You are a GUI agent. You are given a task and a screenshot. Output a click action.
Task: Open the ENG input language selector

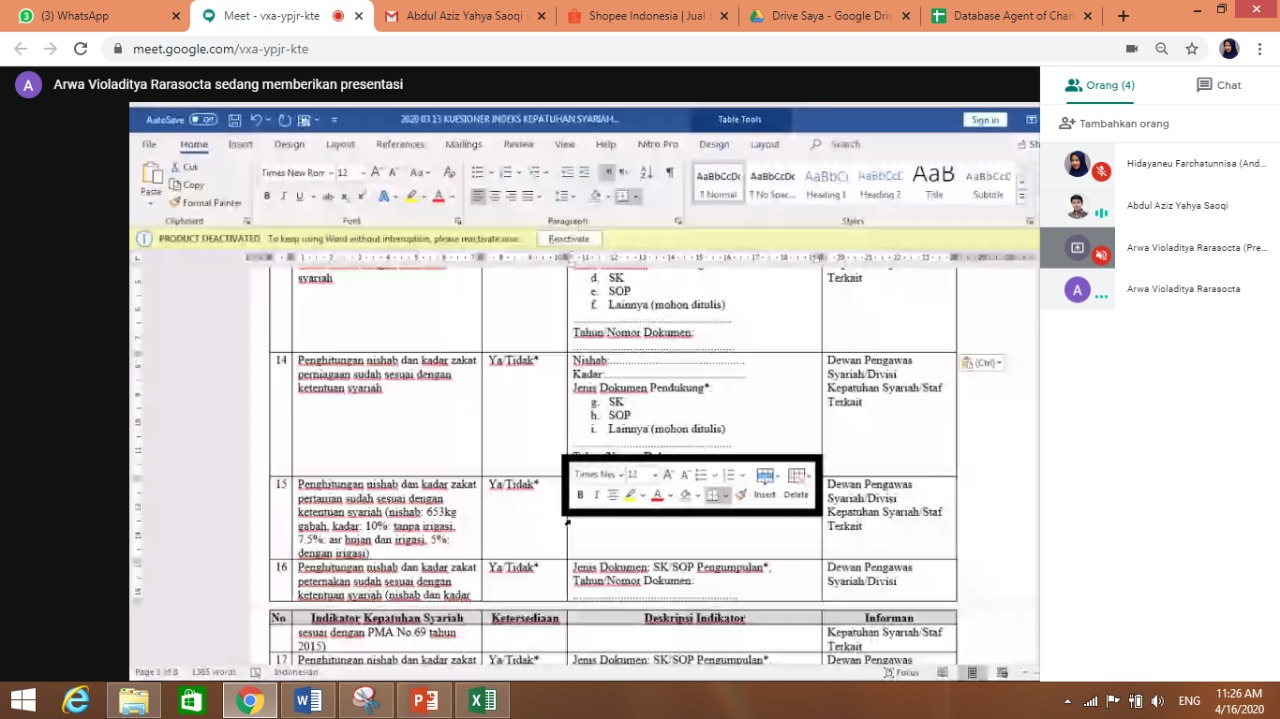[1189, 701]
